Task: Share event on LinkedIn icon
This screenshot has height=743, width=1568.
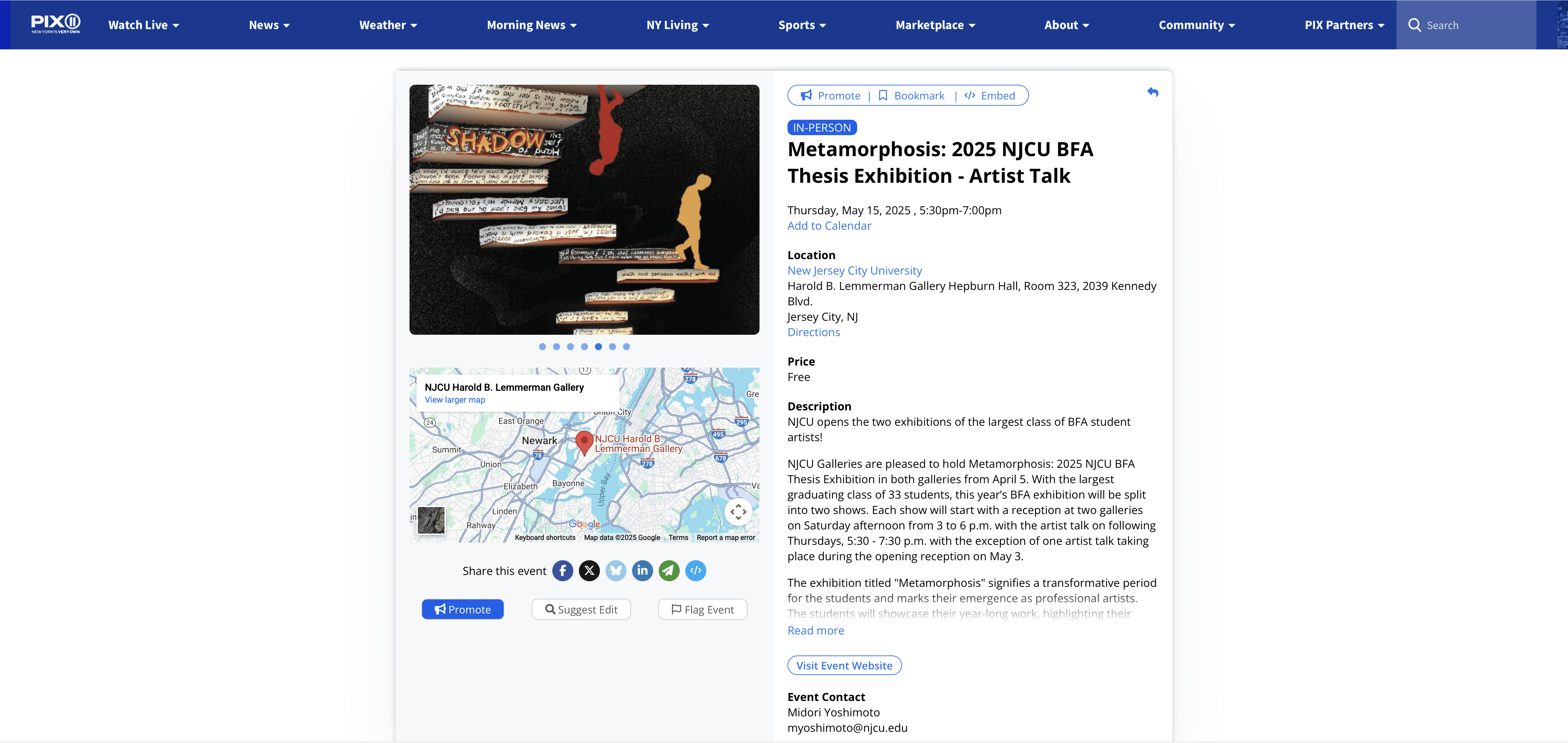Action: tap(642, 571)
